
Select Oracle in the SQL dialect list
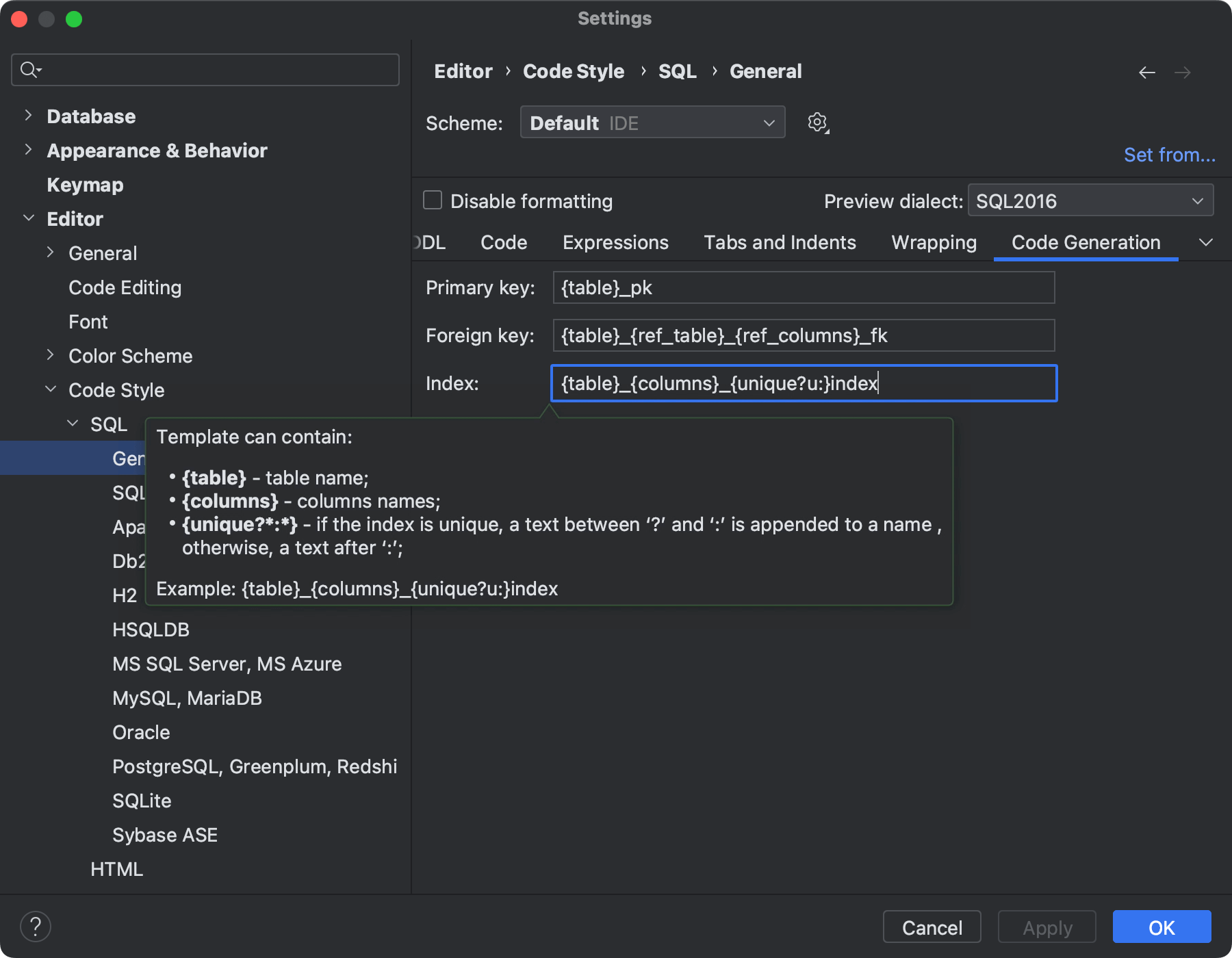click(141, 732)
